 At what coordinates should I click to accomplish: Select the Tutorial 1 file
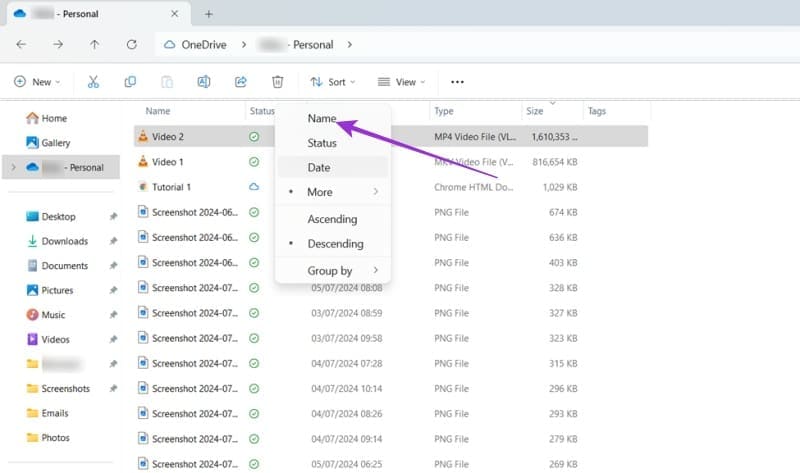pos(171,187)
